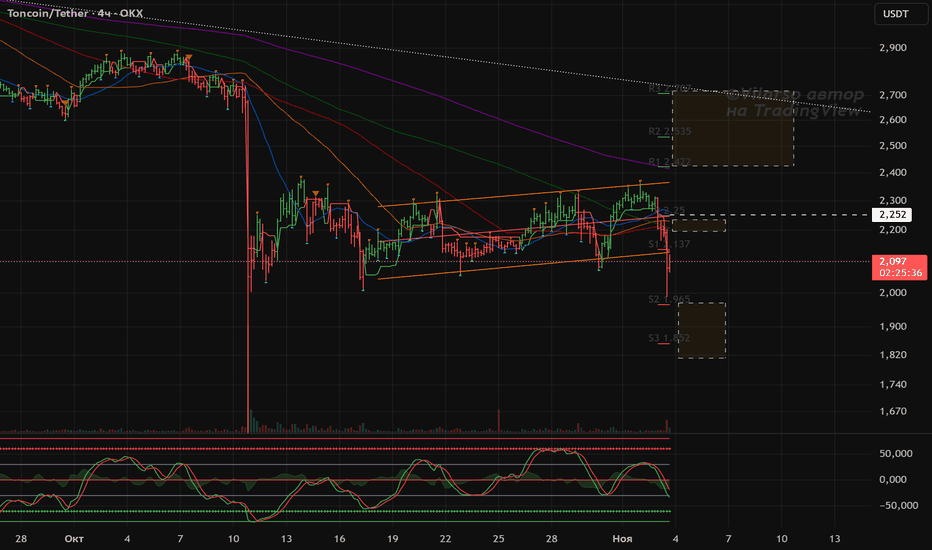The width and height of the screenshot is (932, 550).
Task: Click the S3 pivot support label
Action: tap(669, 339)
